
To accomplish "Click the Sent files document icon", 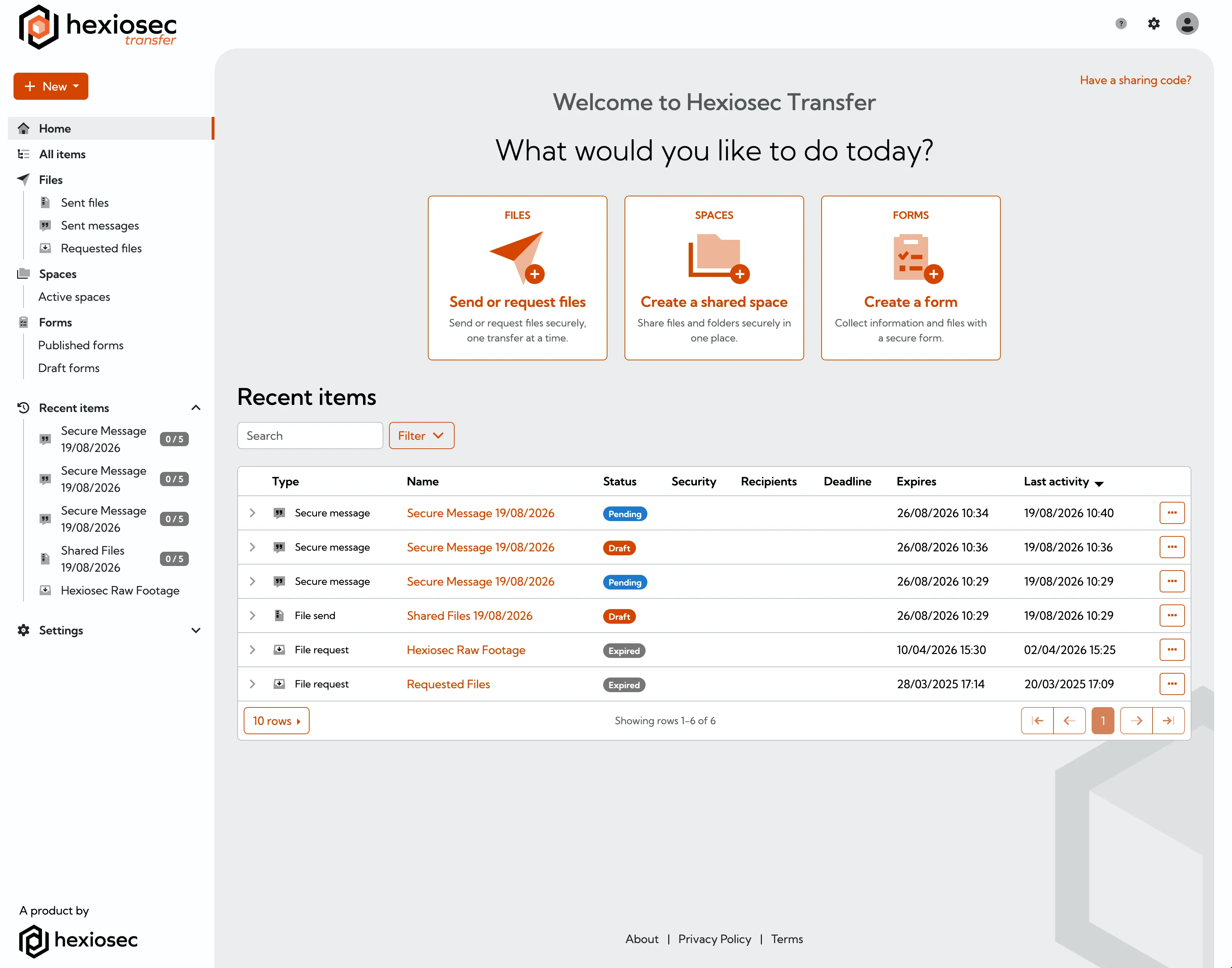I will [45, 202].
